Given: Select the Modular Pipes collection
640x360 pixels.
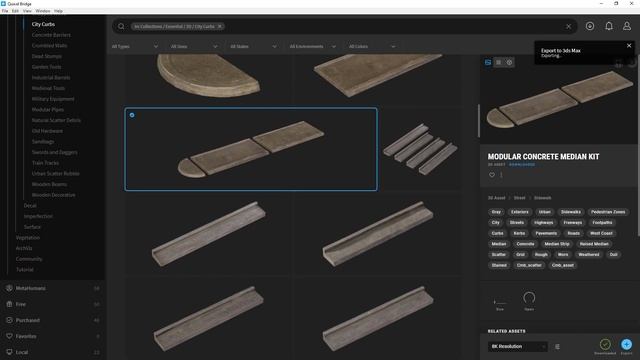Looking at the screenshot, I should tap(48, 109).
